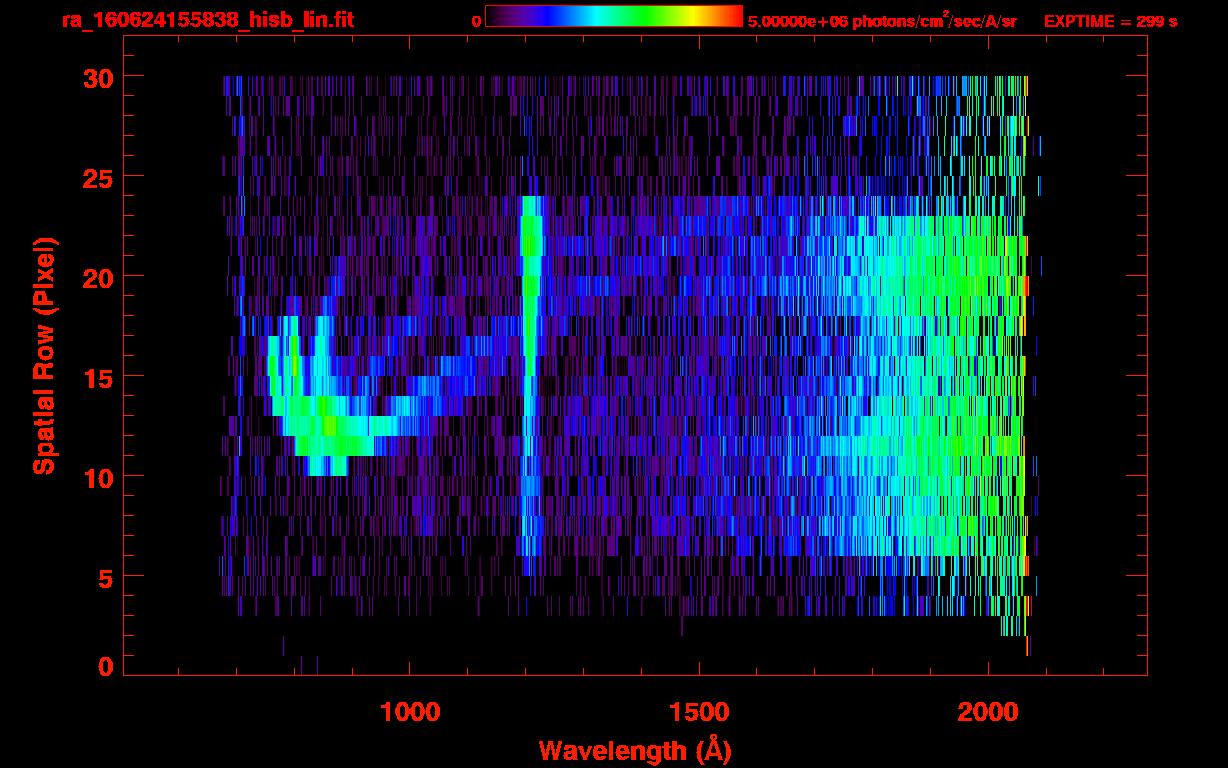Click the 2000 wavelength tick label
1228x768 pixels.
tap(988, 712)
